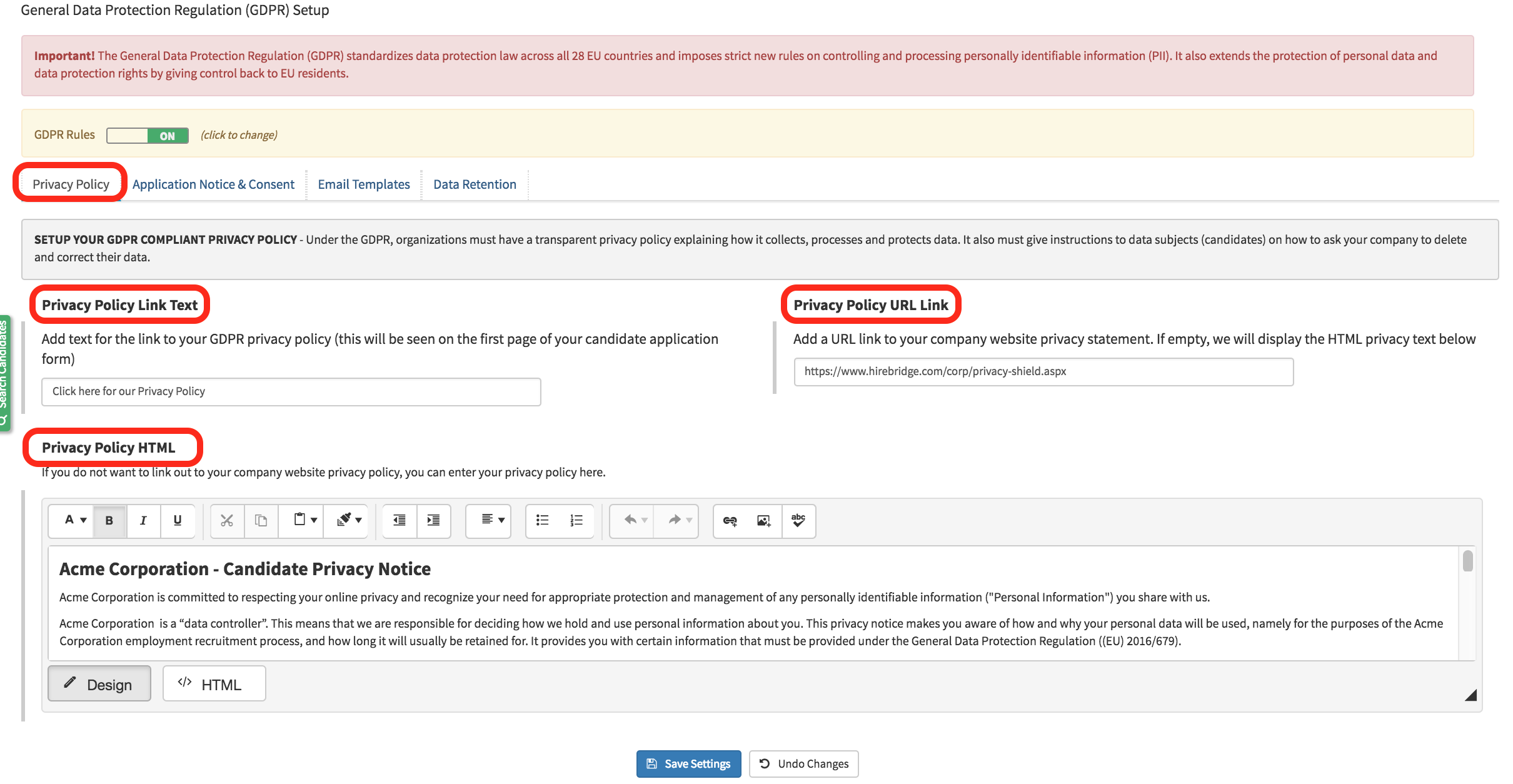Toggle bold formatting in the editor
This screenshot has height=784, width=1513.
pyautogui.click(x=109, y=521)
